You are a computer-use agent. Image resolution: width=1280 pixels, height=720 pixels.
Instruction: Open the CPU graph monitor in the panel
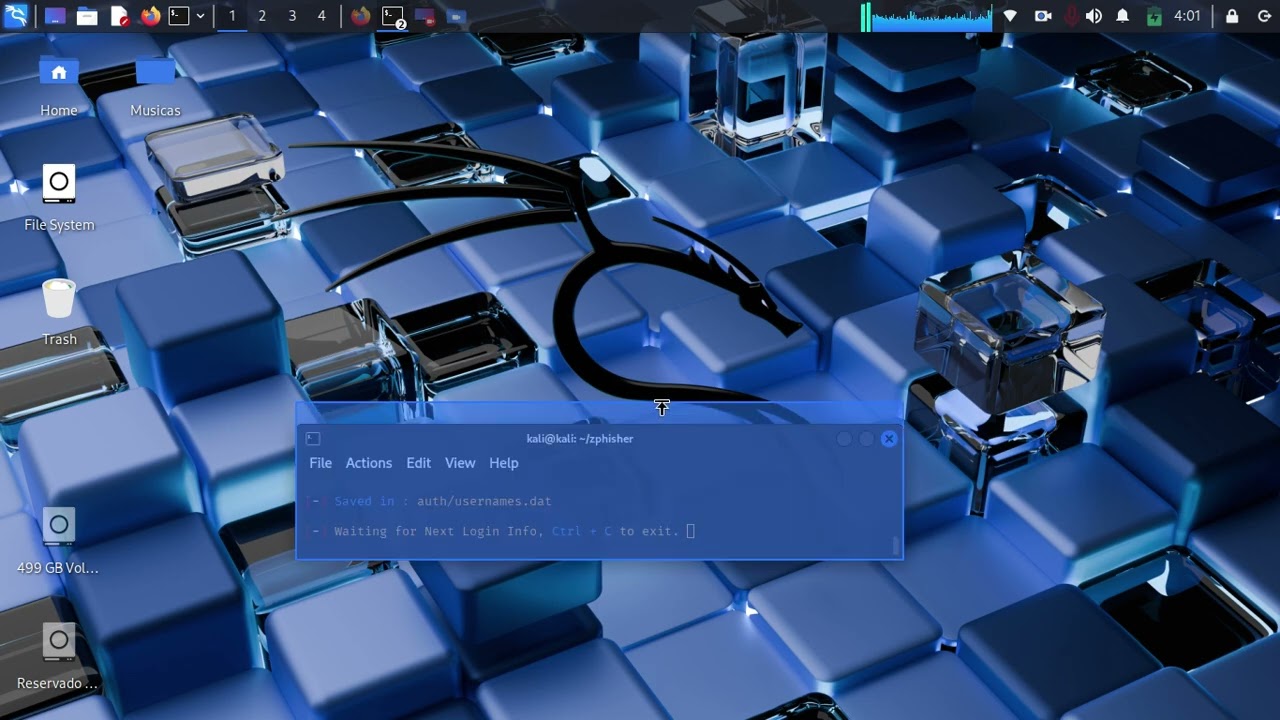927,16
